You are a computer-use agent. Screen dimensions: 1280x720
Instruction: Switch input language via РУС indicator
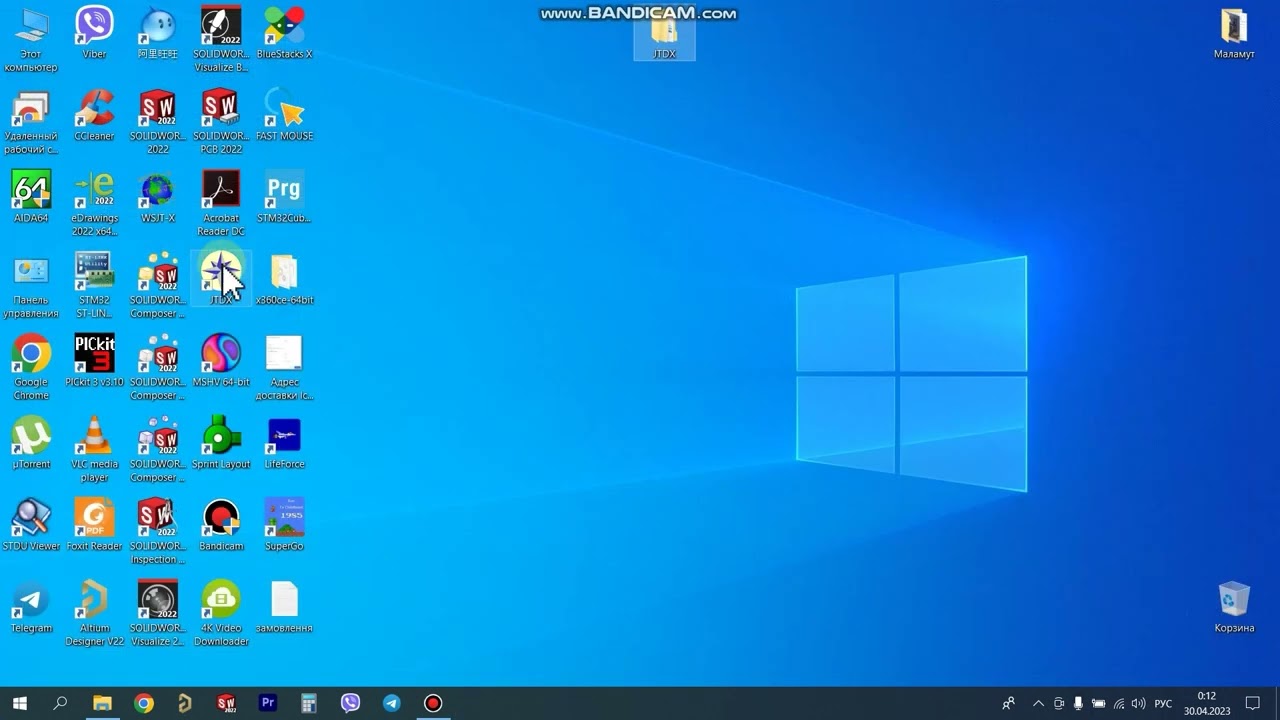click(1163, 703)
